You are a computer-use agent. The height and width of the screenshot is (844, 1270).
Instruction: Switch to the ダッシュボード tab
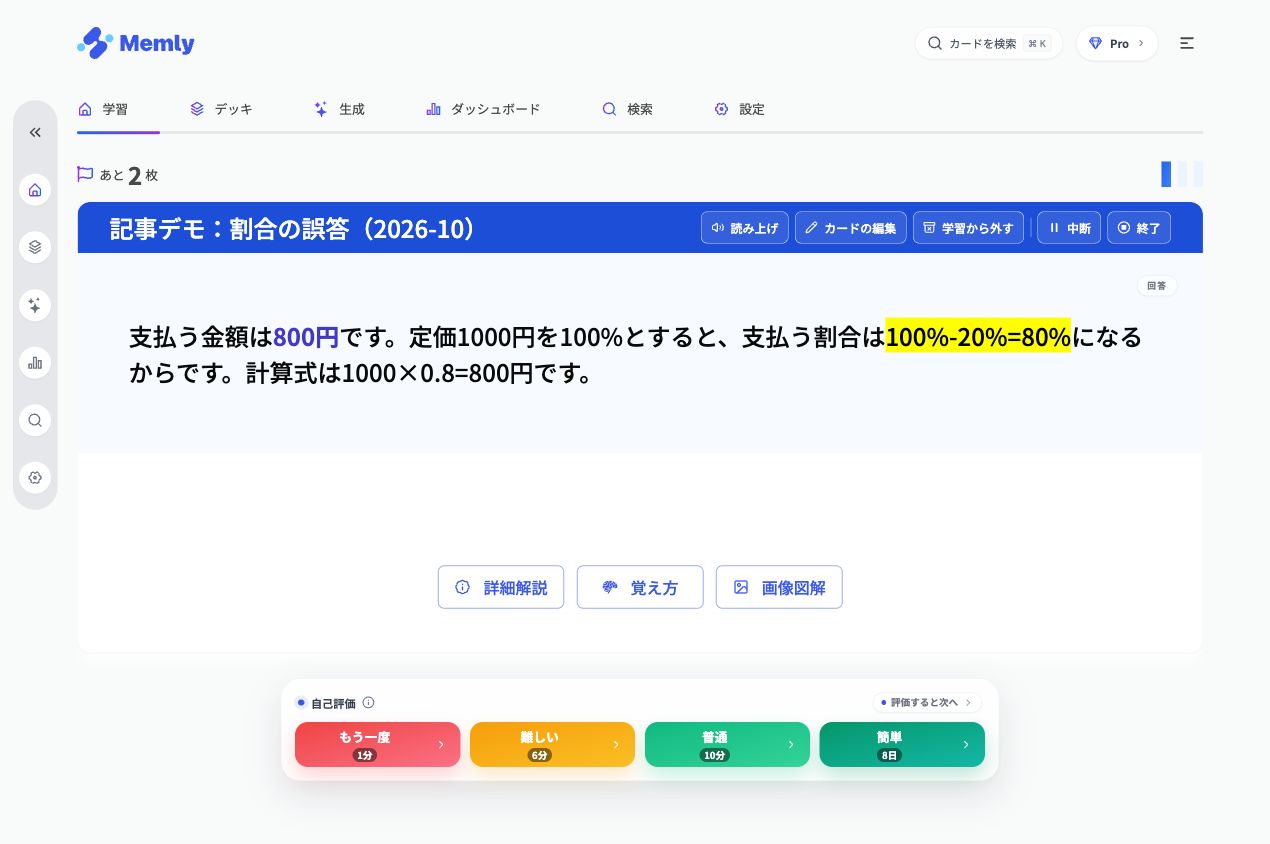click(483, 109)
